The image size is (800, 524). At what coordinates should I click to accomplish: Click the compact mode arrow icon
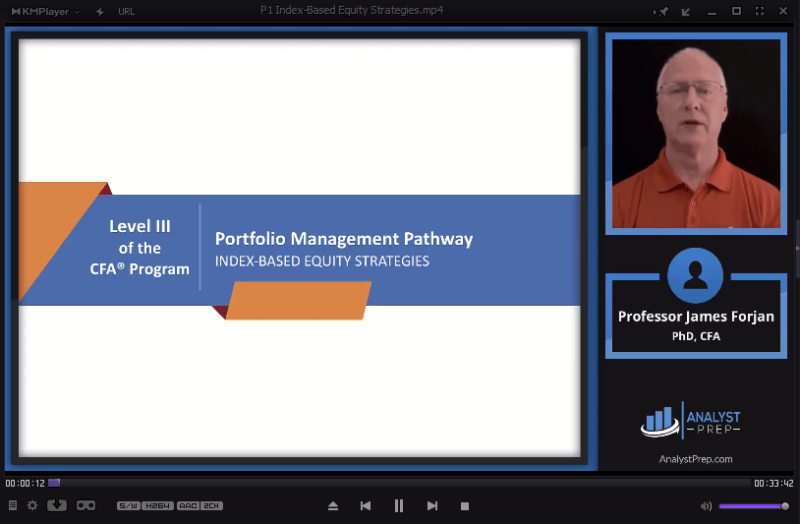point(686,11)
